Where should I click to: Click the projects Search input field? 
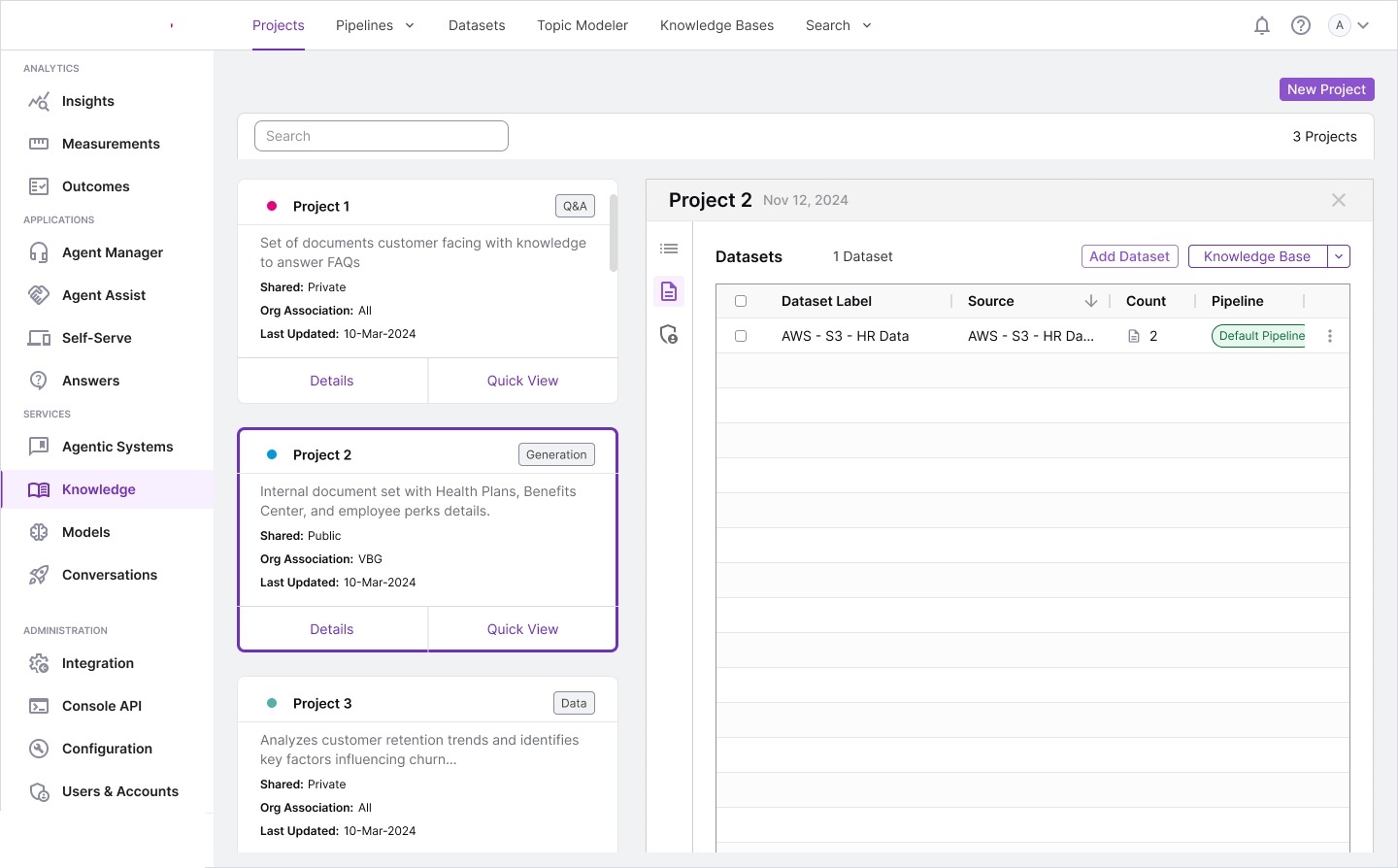pos(382,137)
